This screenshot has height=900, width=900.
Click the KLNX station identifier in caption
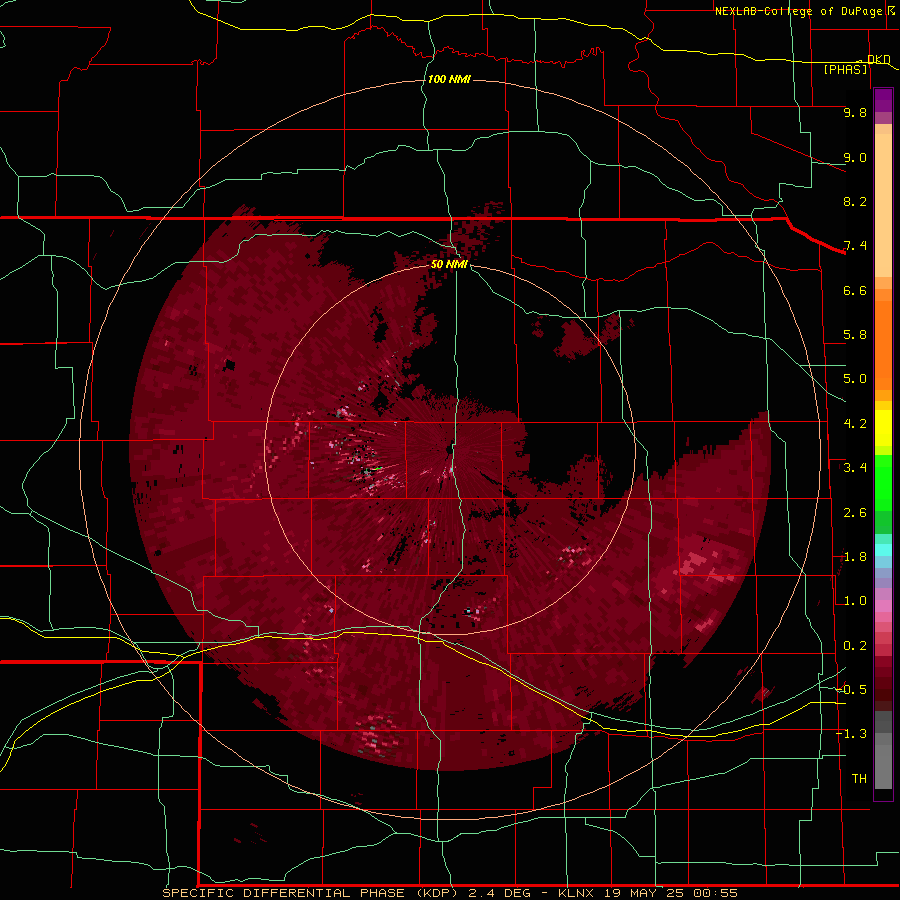577,893
